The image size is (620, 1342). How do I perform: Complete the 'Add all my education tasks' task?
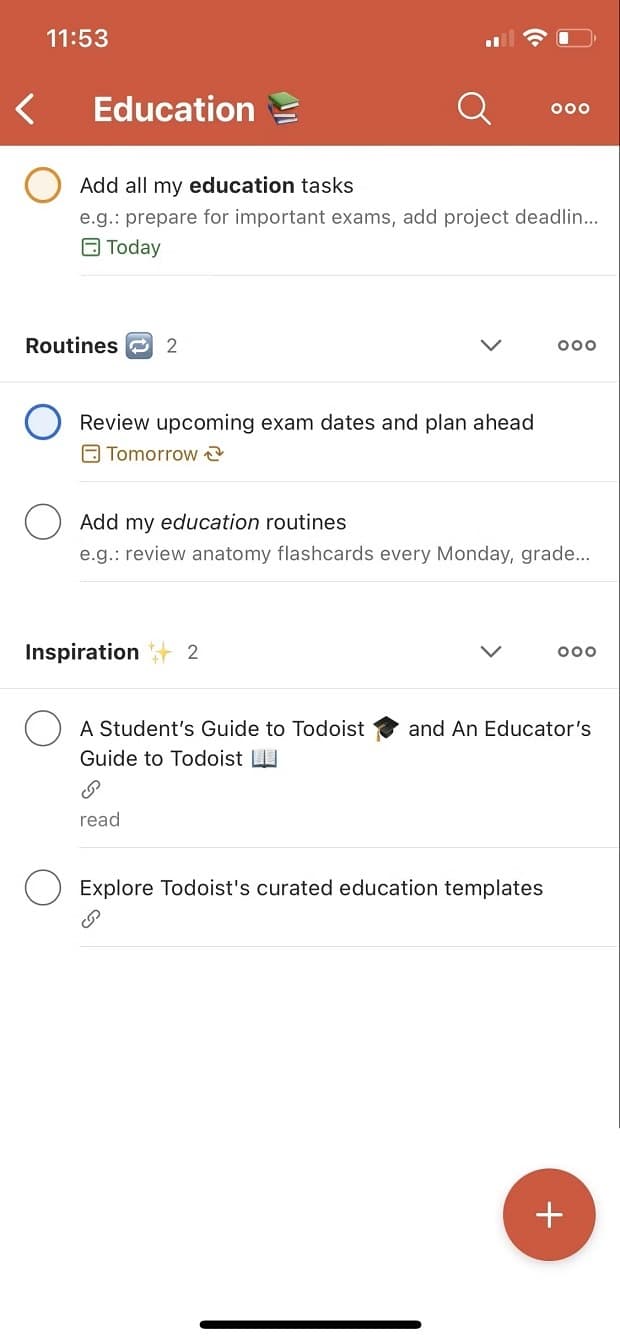click(x=43, y=185)
